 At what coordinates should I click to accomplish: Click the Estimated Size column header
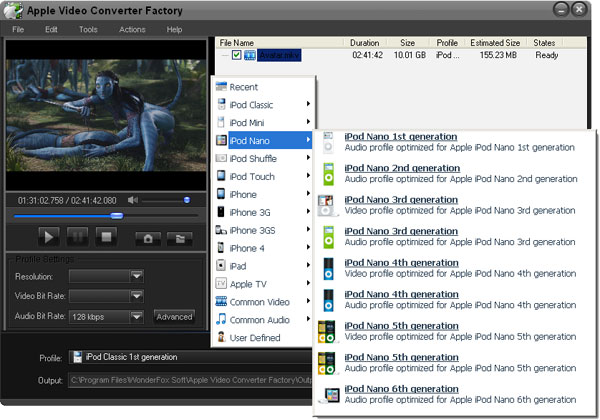pos(495,43)
